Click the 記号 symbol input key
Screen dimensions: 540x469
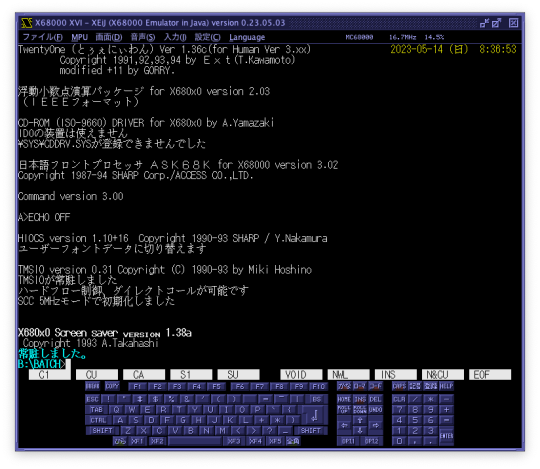415,386
